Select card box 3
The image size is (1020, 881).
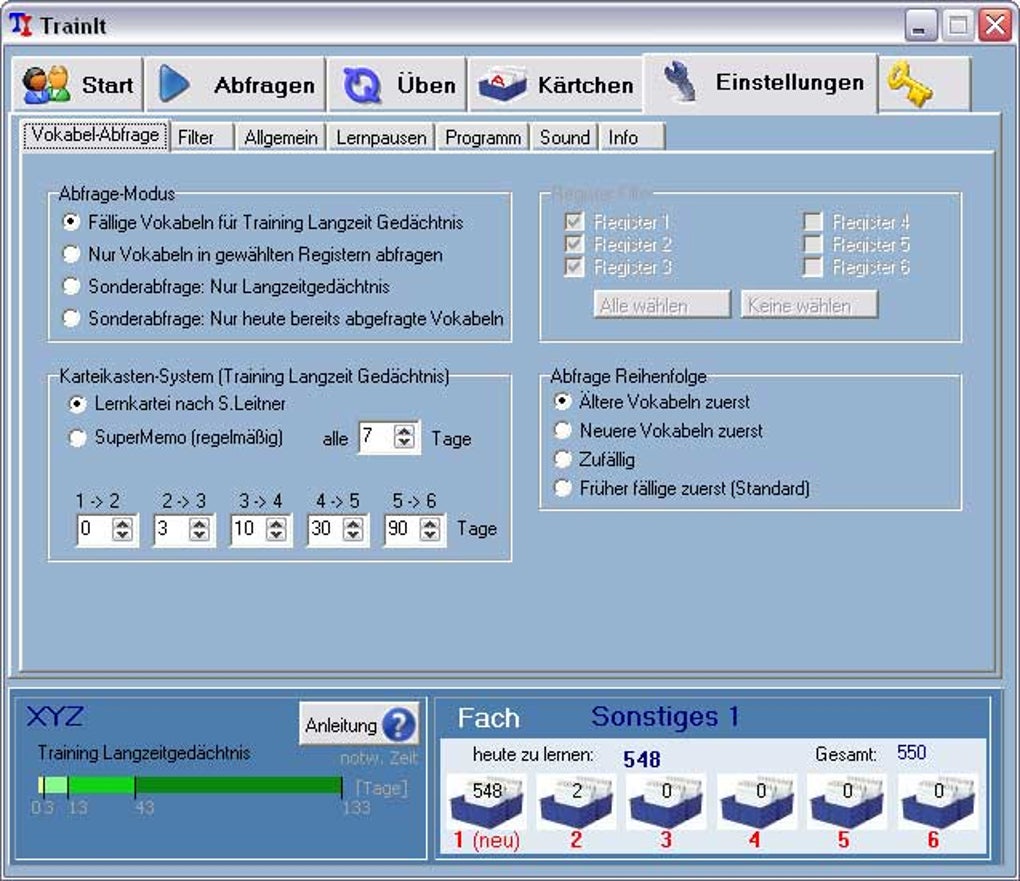coord(666,802)
